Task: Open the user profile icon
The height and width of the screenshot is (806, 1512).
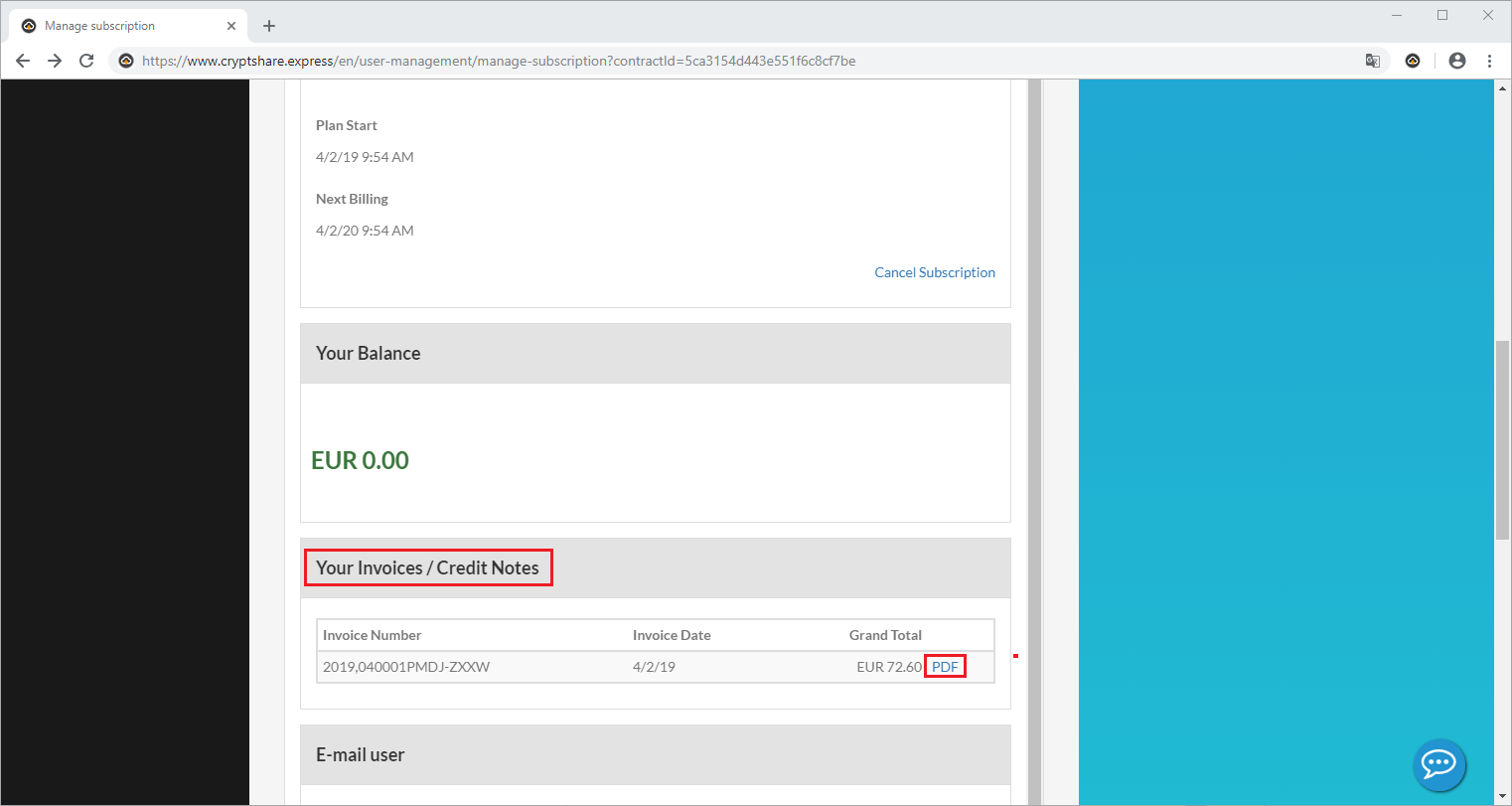Action: tap(1457, 61)
